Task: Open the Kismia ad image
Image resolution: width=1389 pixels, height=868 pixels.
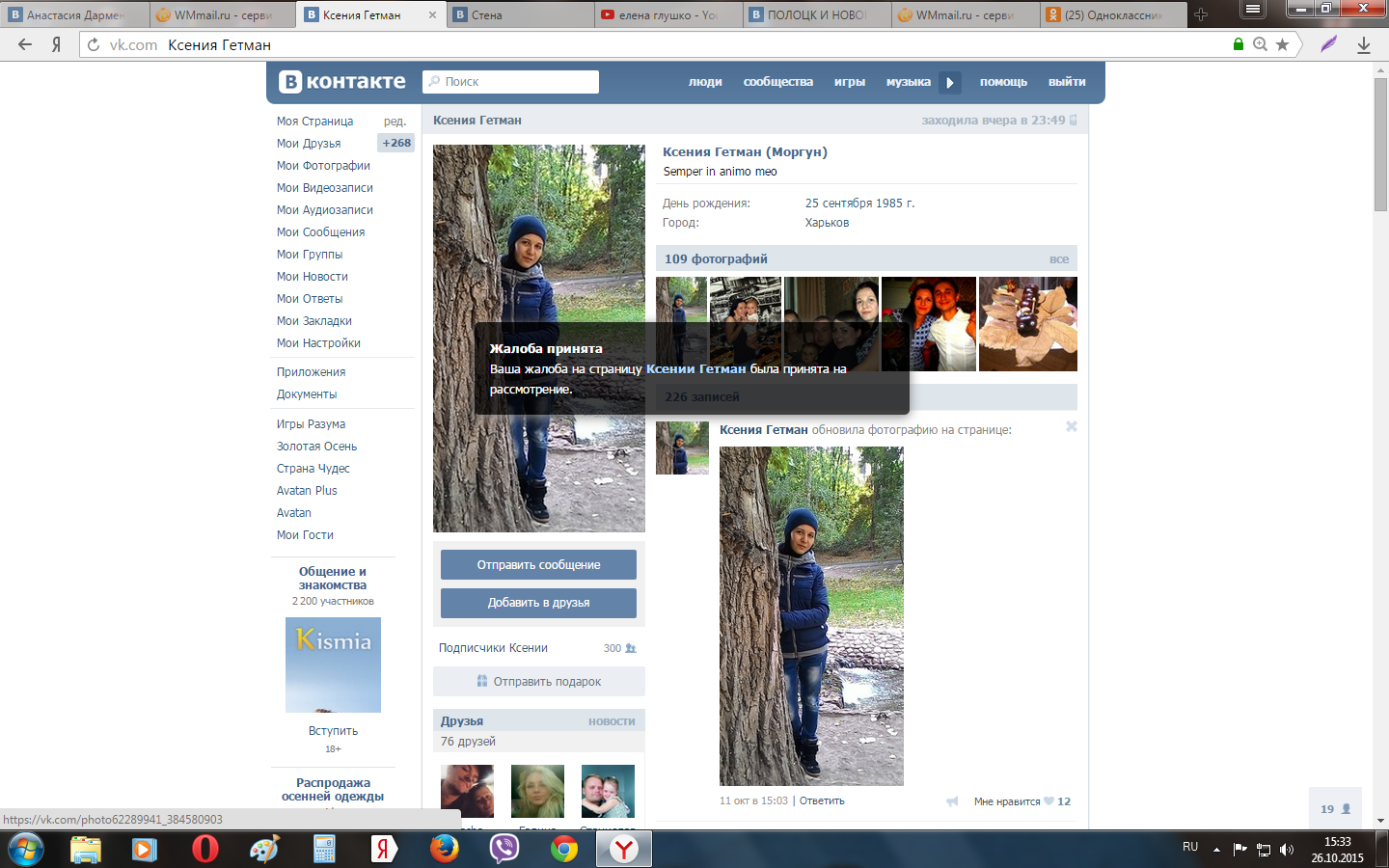Action: tap(333, 665)
